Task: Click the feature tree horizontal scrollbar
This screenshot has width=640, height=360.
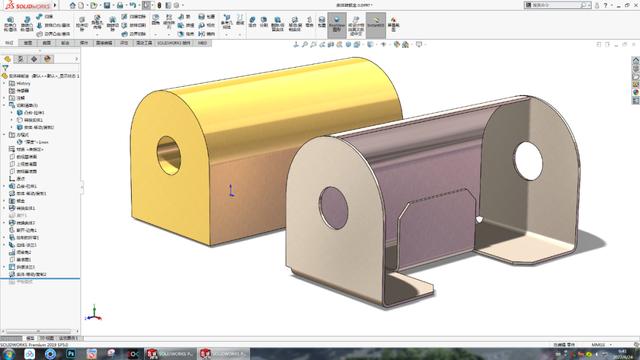Action: [x=39, y=331]
